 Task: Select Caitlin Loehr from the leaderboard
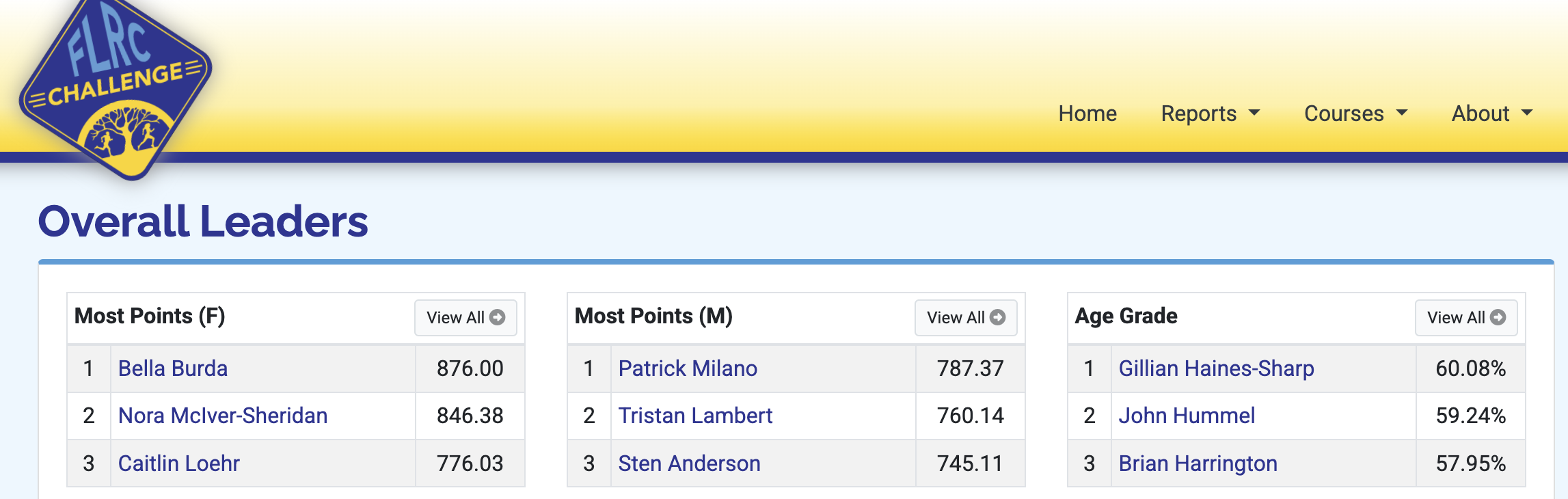point(179,463)
